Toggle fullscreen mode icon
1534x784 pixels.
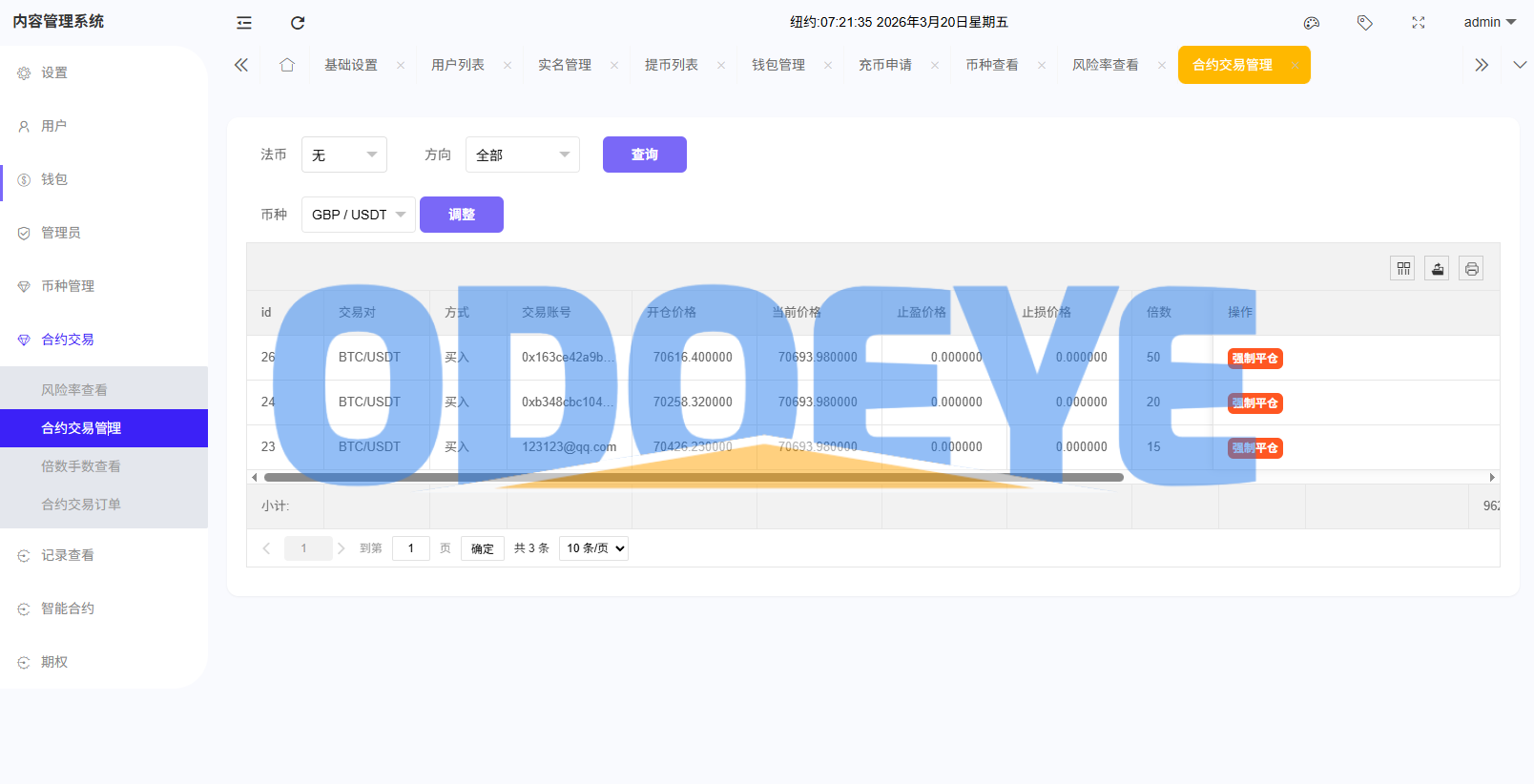click(x=1419, y=23)
